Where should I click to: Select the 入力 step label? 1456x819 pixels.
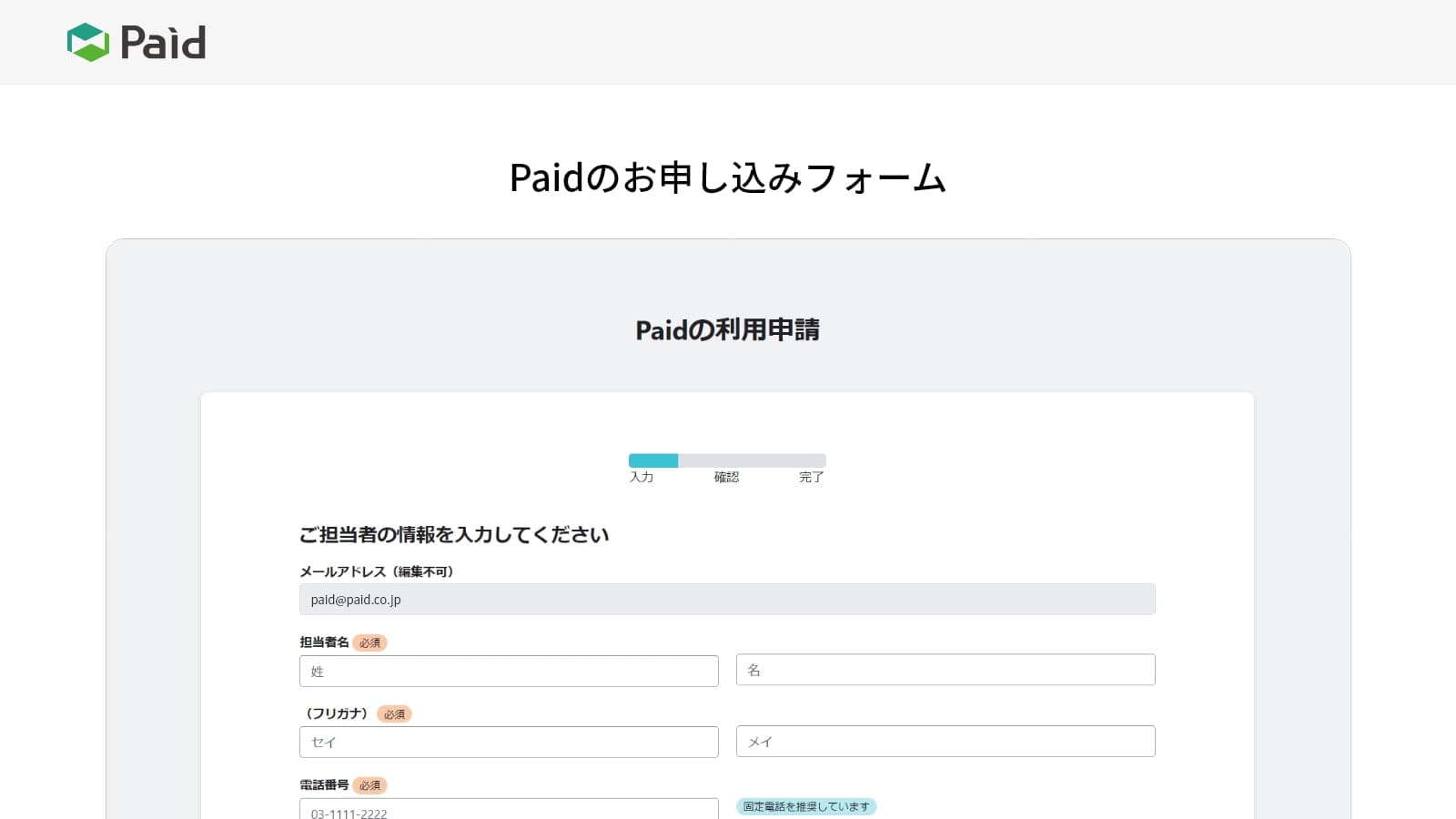click(x=642, y=477)
